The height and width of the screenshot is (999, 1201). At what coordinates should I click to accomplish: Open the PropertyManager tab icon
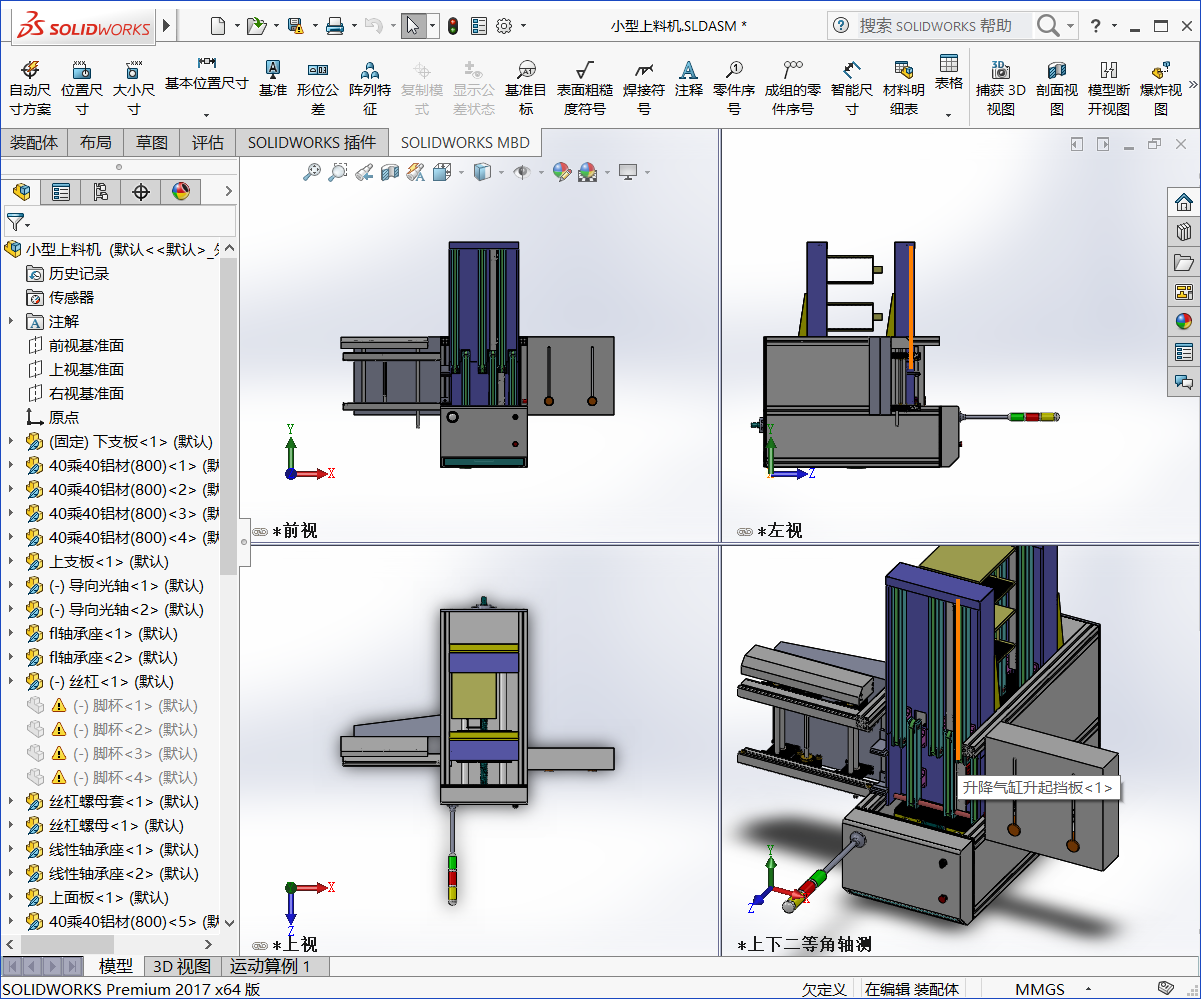coord(61,191)
